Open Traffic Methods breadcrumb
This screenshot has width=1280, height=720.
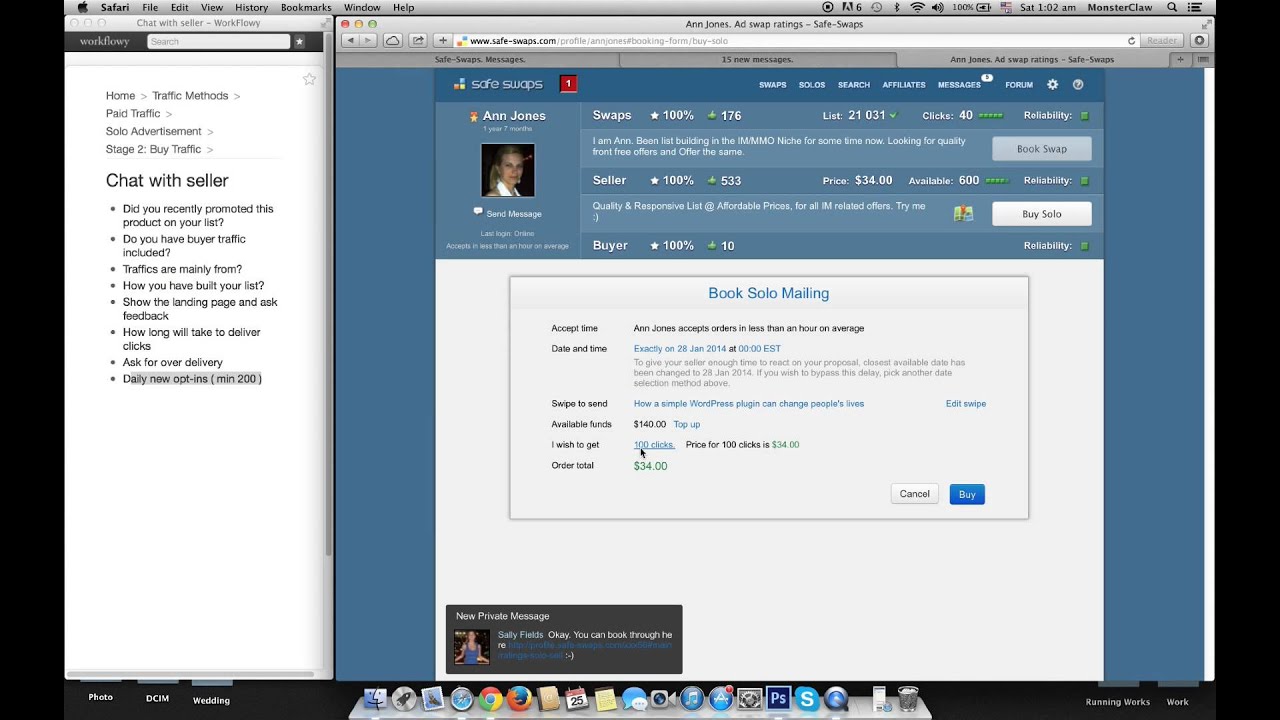190,96
